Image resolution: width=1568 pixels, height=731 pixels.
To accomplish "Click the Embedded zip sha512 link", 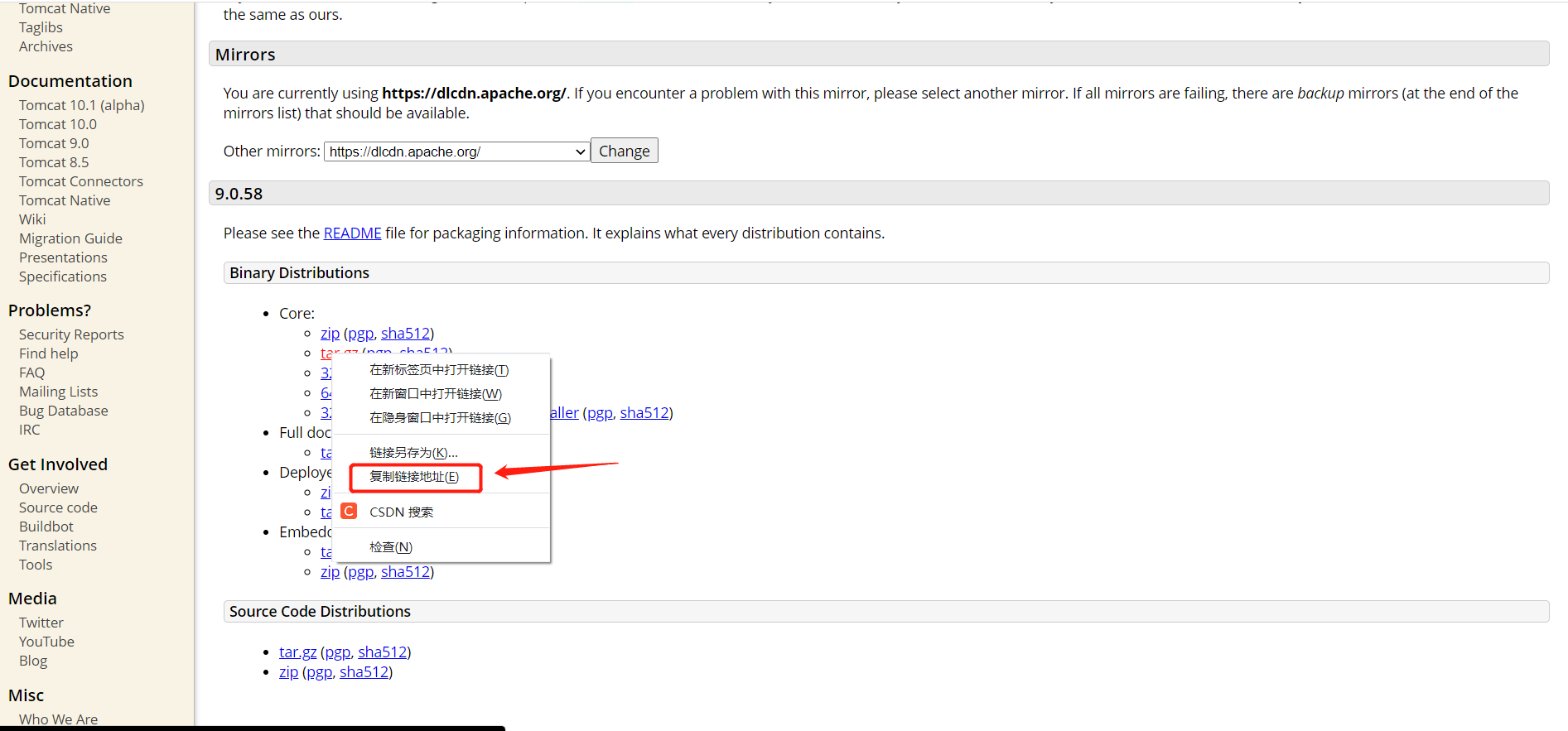I will pos(405,572).
